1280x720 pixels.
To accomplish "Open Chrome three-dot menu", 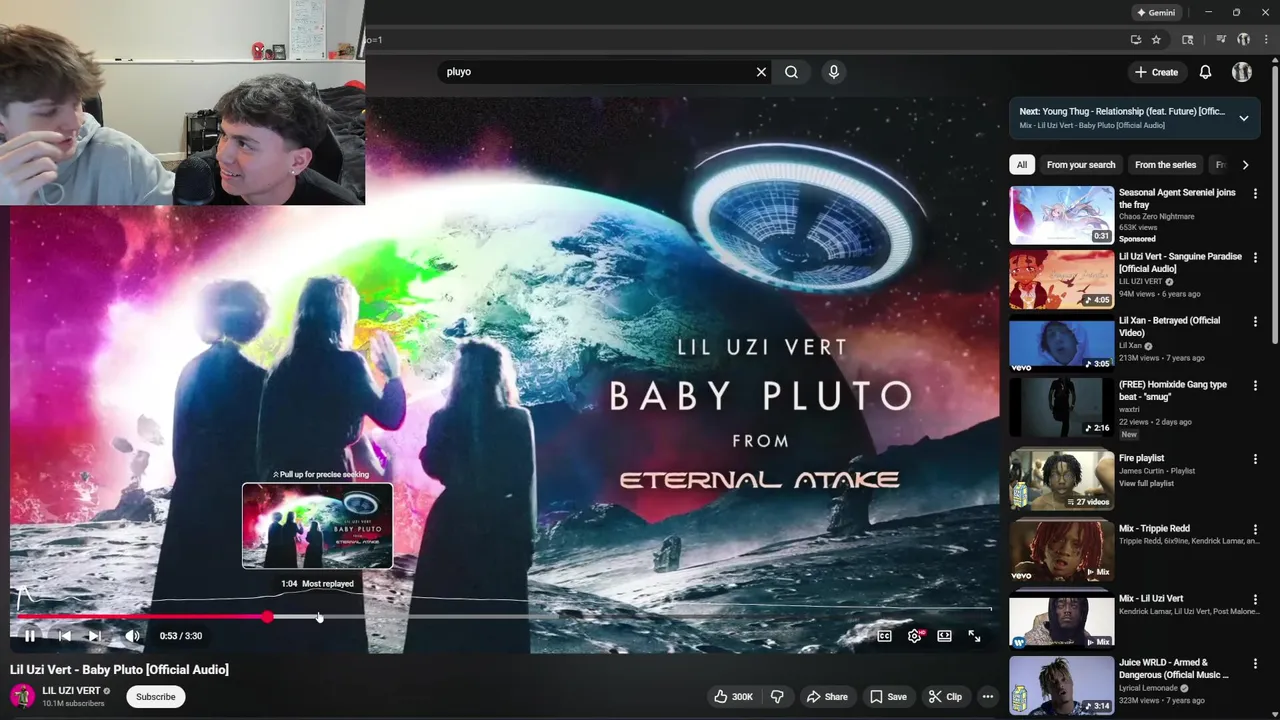I will [1266, 40].
